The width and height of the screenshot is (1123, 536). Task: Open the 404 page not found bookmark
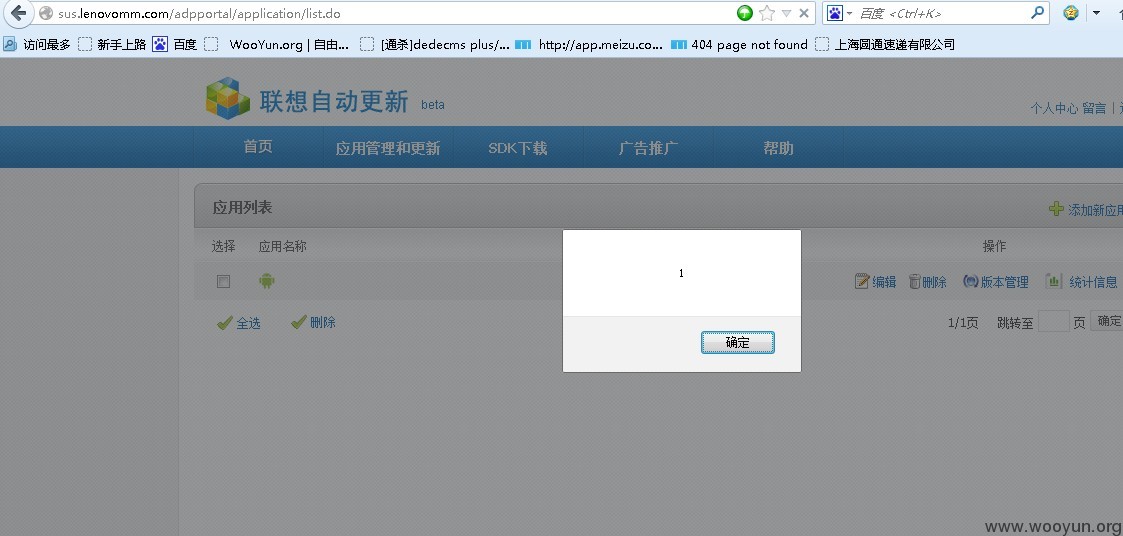coord(740,44)
